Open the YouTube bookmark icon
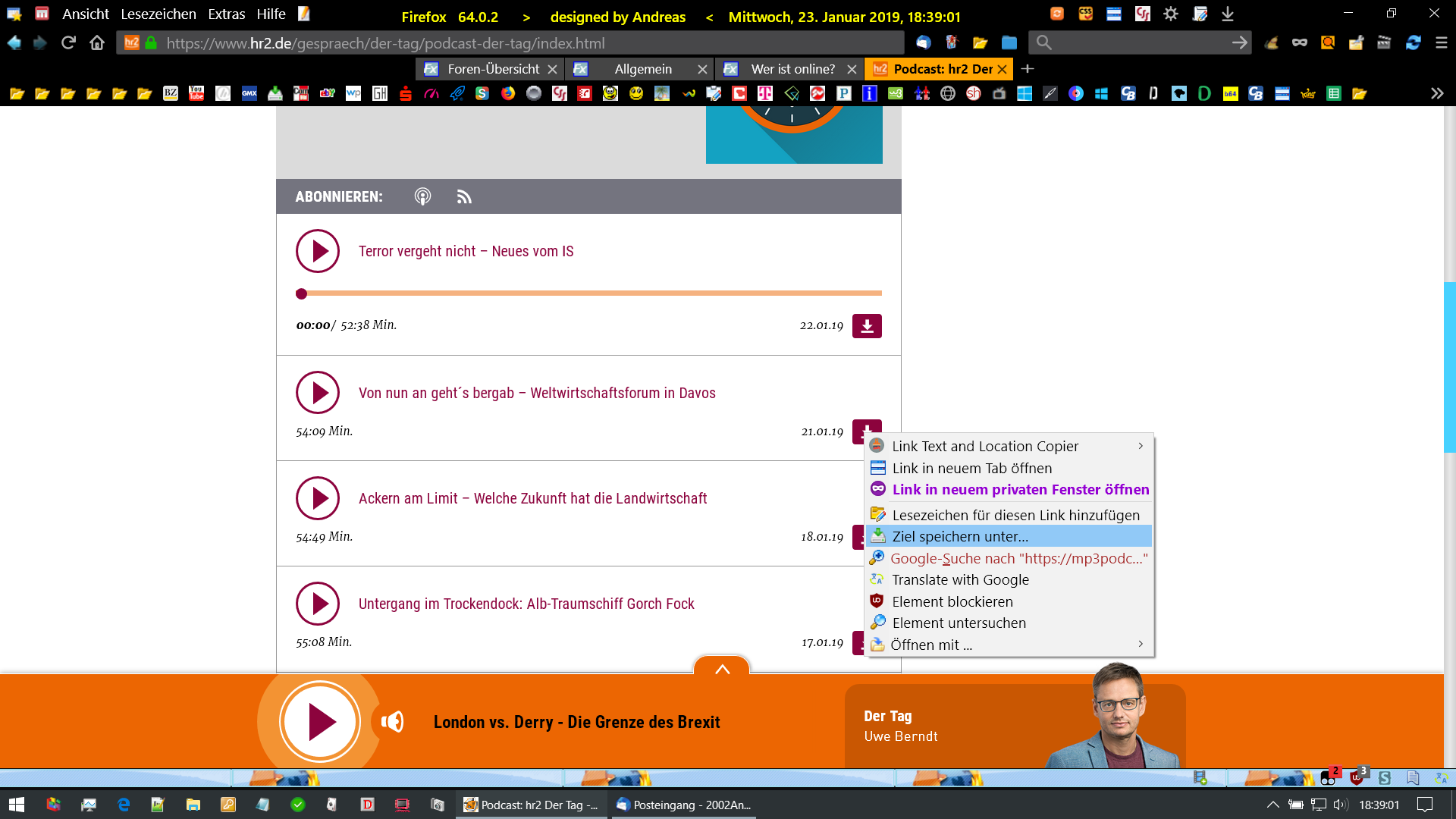Screen dimensions: 1456x819 196,93
